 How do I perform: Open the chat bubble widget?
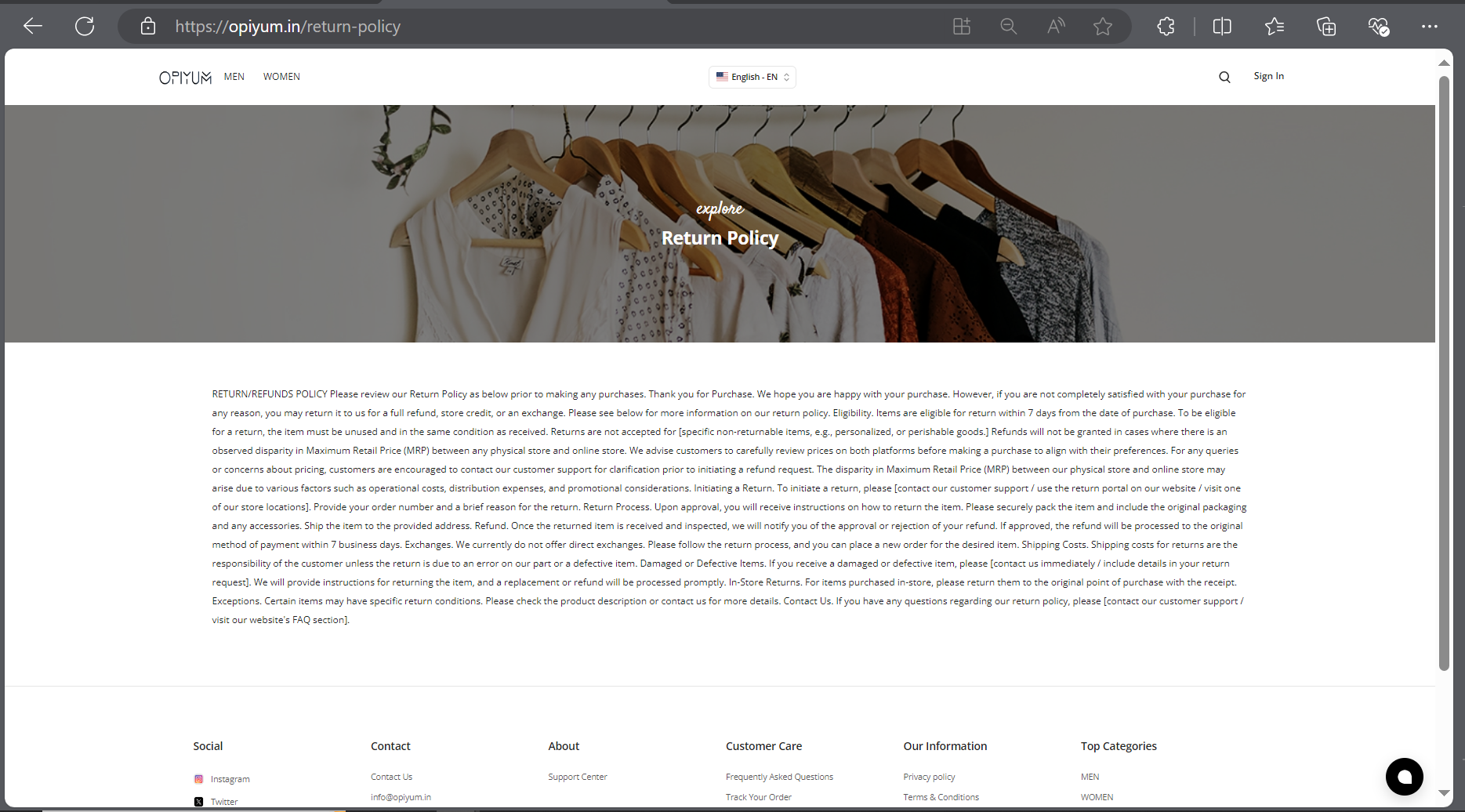1405,777
